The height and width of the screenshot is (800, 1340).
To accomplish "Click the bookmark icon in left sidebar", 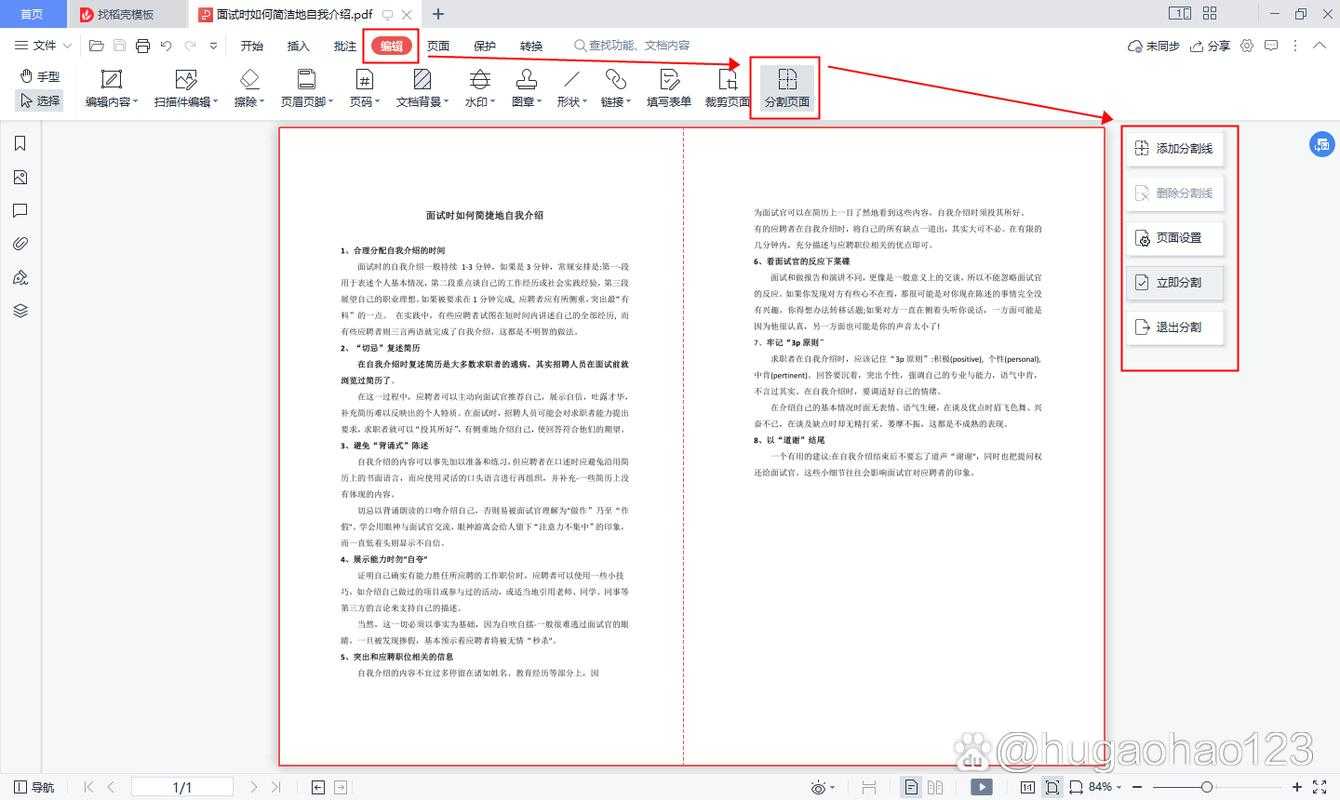I will 20,144.
